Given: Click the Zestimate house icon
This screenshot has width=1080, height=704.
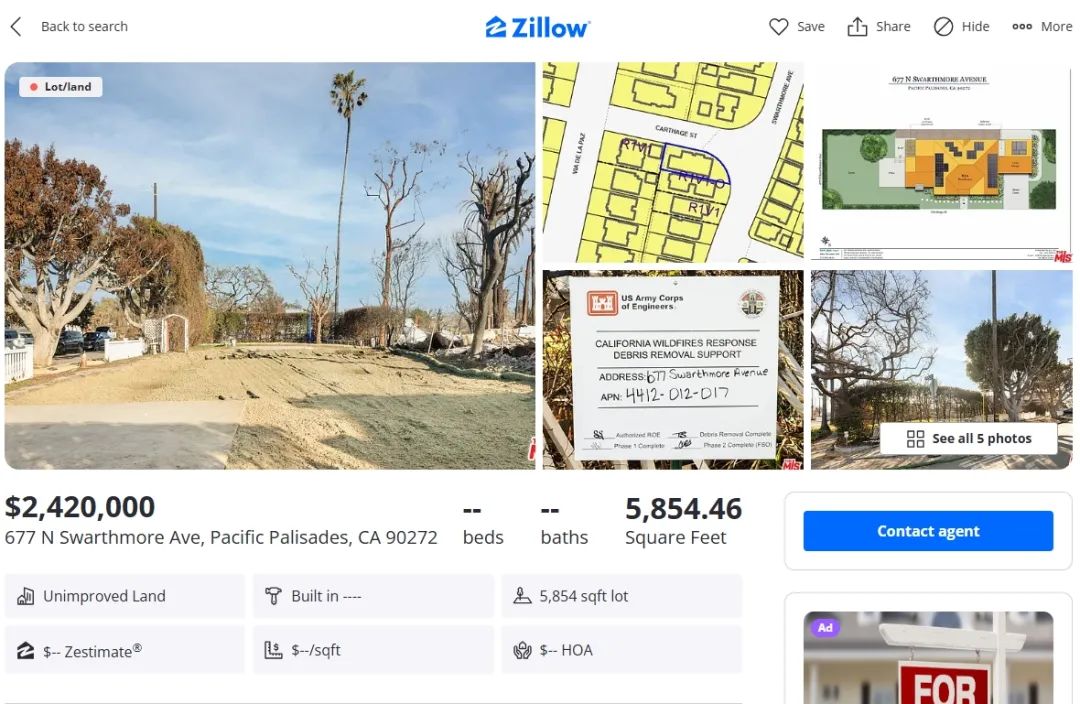Looking at the screenshot, I should coord(25,651).
